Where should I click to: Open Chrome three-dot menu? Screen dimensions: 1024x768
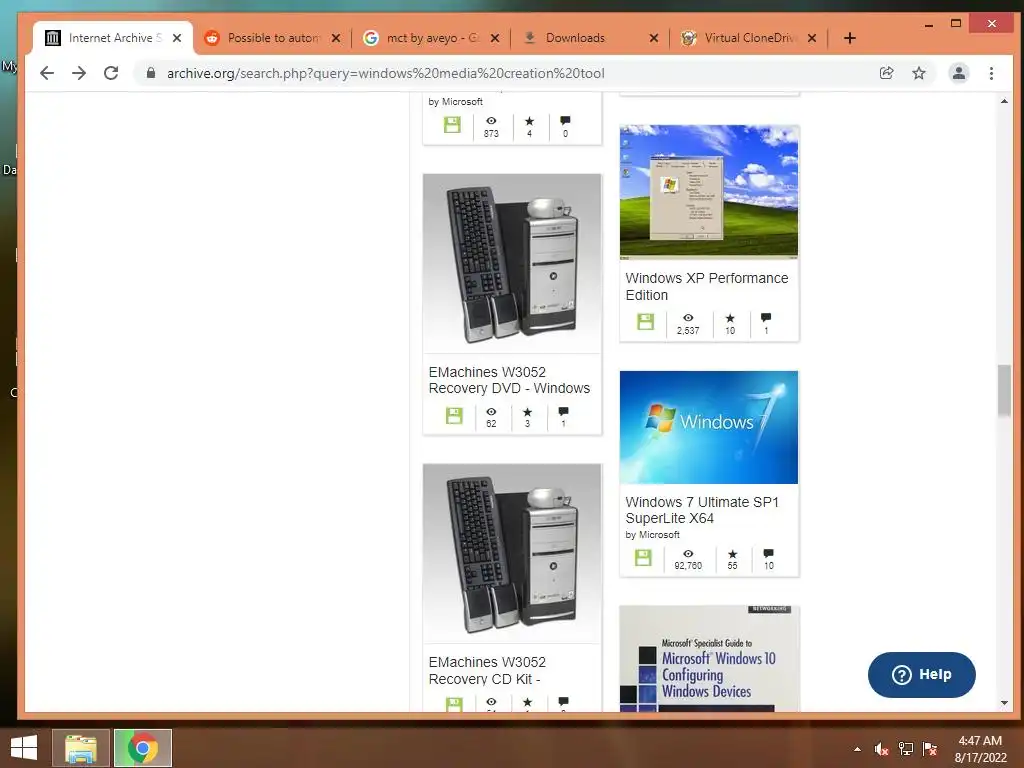point(991,73)
